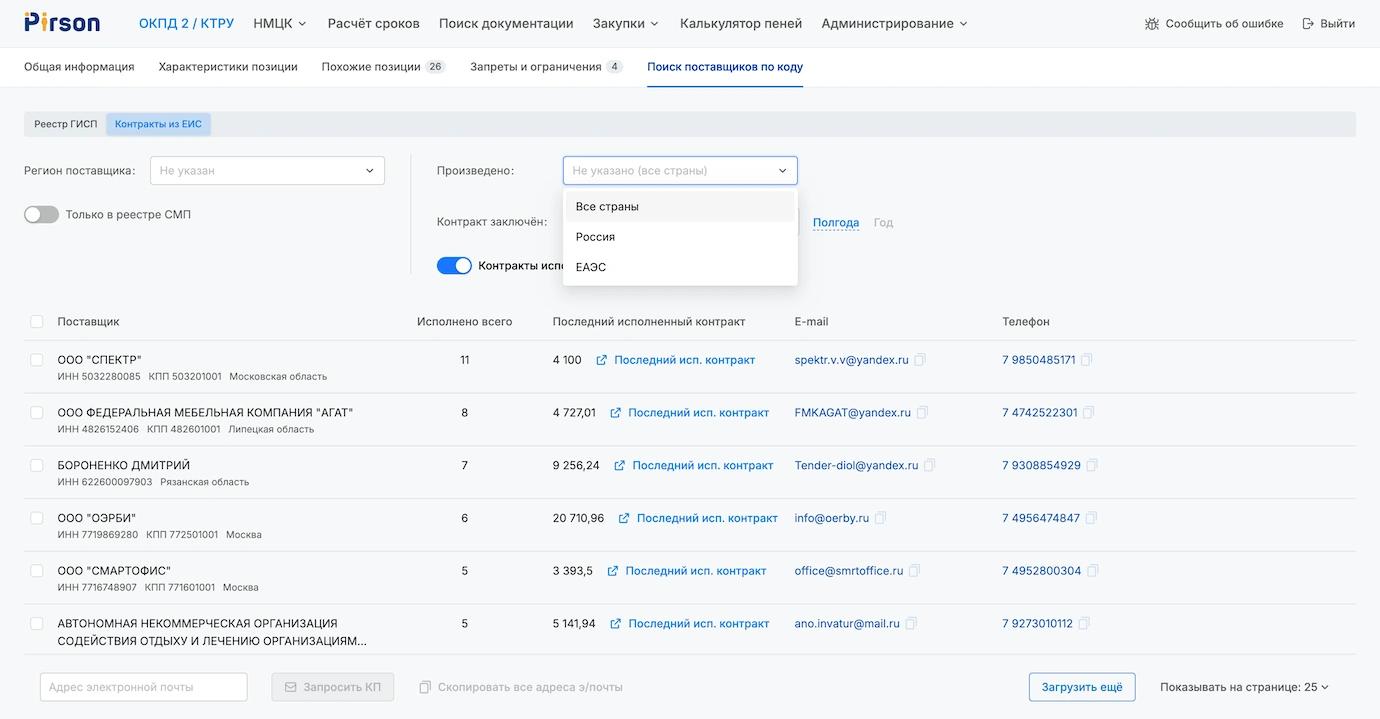The height and width of the screenshot is (719, 1380).
Task: Select the ООО "СПЕКТР" supplier checkbox
Action: pos(37,360)
